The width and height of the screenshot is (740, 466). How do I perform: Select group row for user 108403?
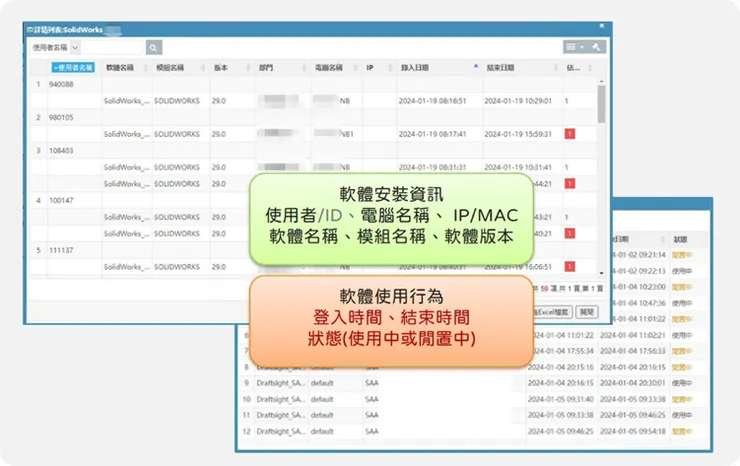tap(313, 151)
